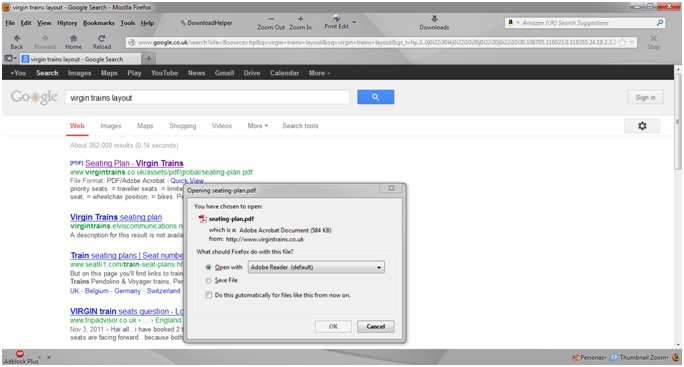Click Maps search filter tab

(x=145, y=126)
